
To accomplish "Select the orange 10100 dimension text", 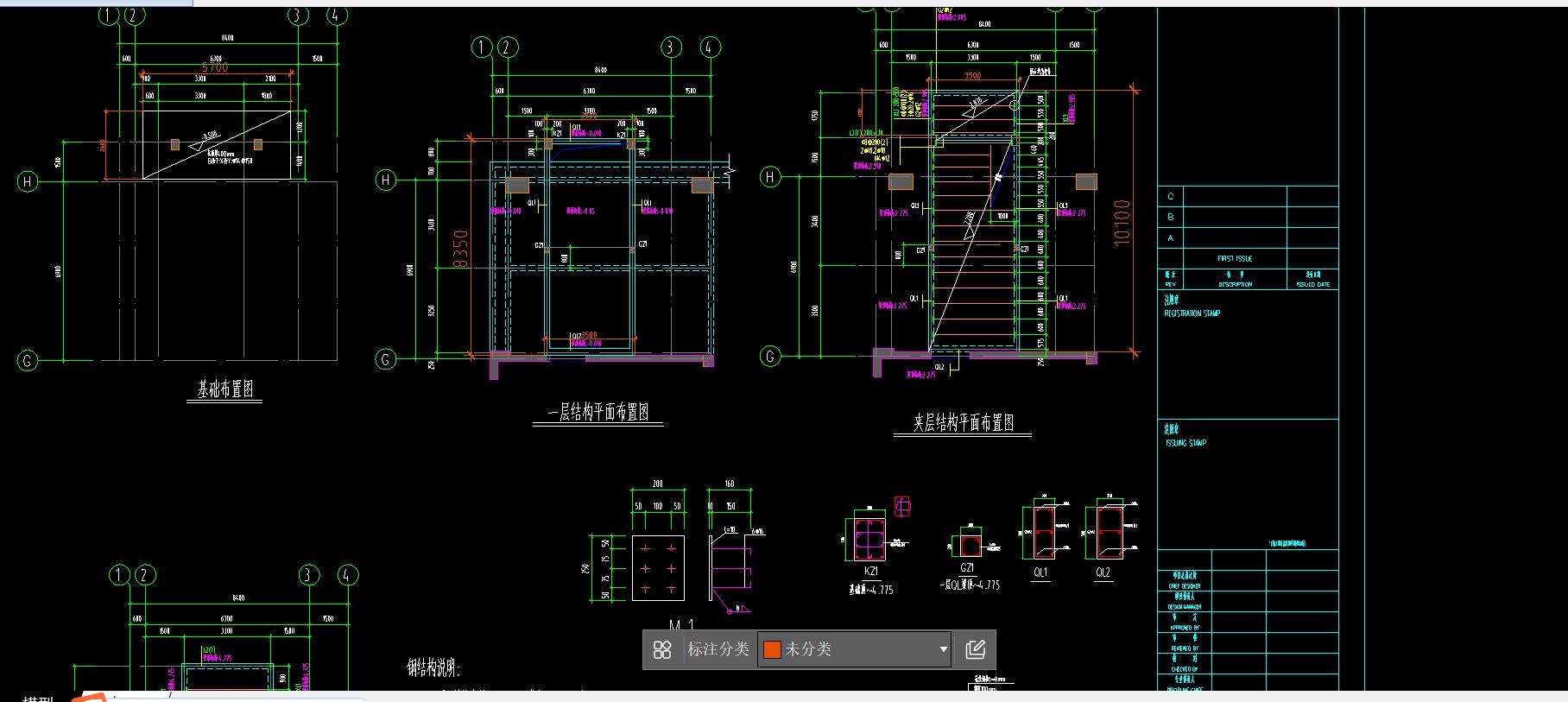I will point(1122,223).
